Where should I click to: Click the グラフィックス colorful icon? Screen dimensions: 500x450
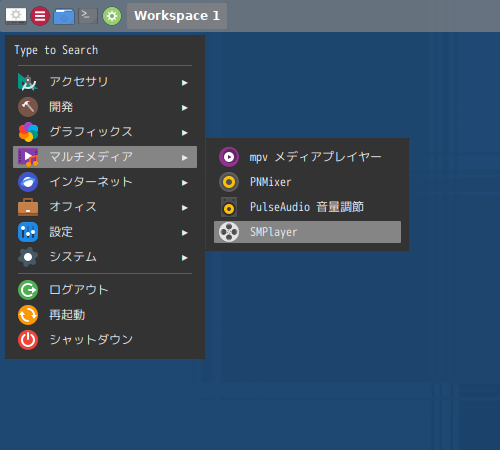(28, 132)
